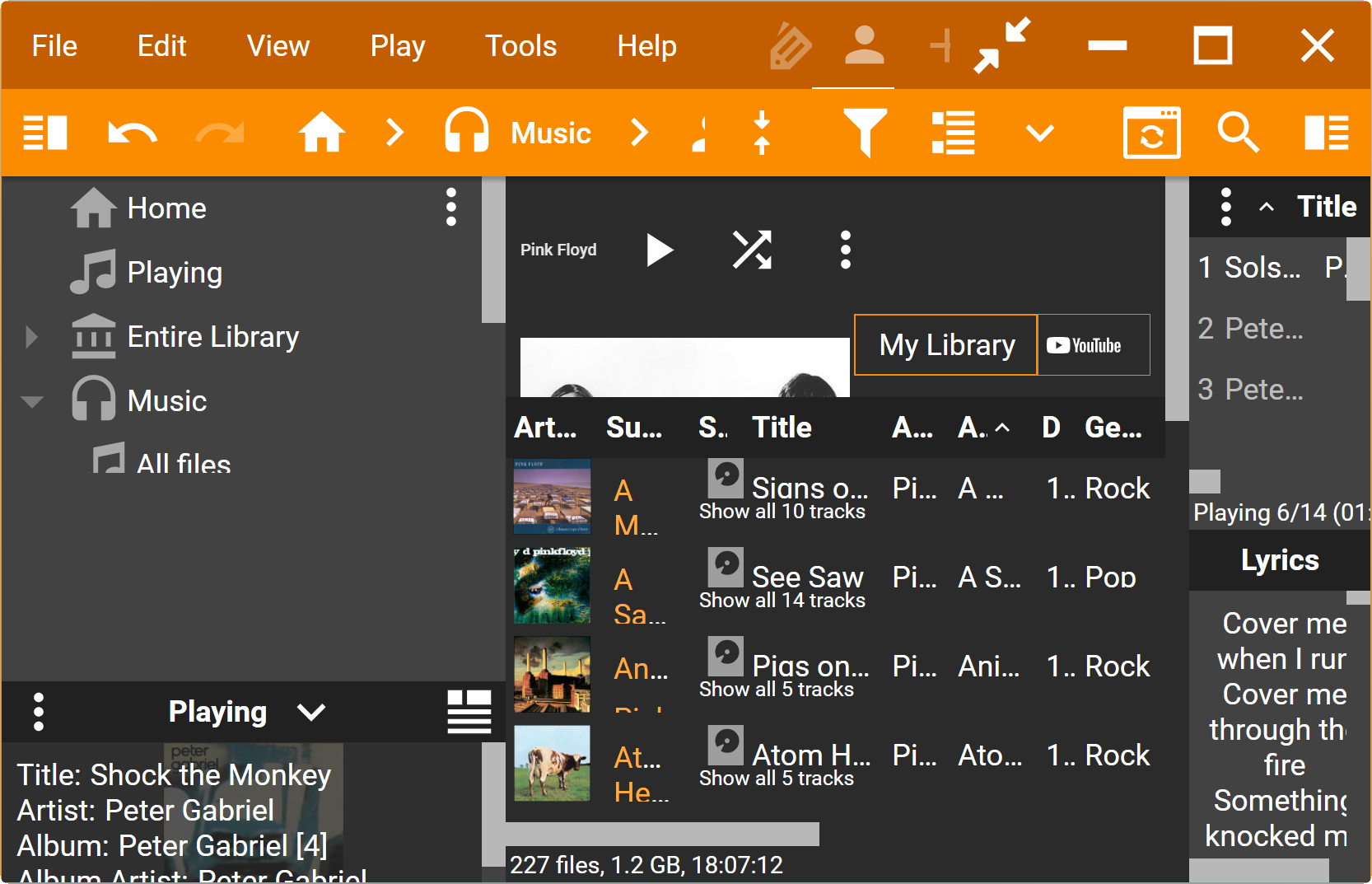Switch to the My Library tab
1372x884 pixels.
click(946, 345)
